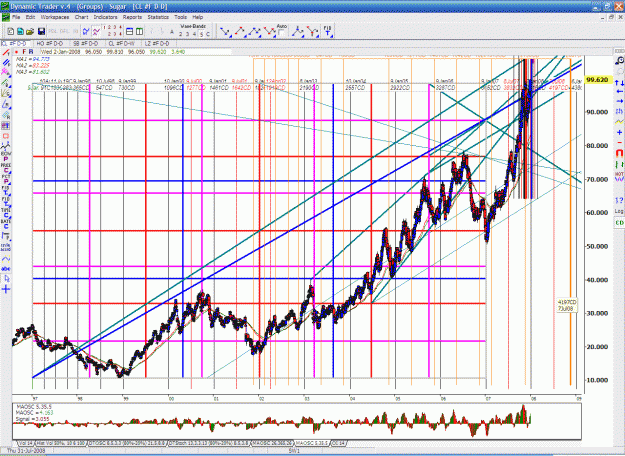Click the yellow 99.620 price label
Viewport: 625px width, 456px height.
597,80
